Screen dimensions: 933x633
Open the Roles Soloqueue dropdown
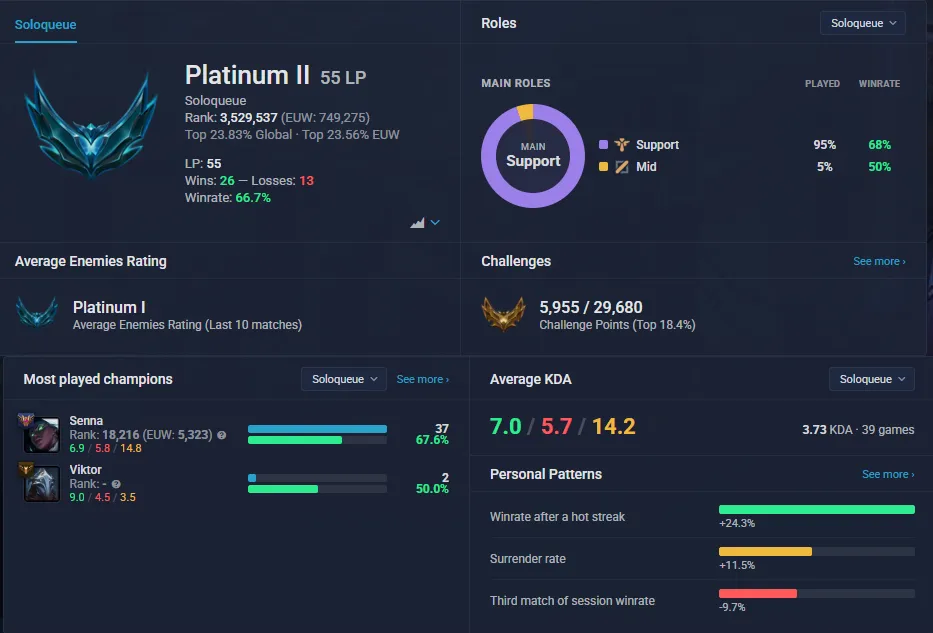click(863, 23)
